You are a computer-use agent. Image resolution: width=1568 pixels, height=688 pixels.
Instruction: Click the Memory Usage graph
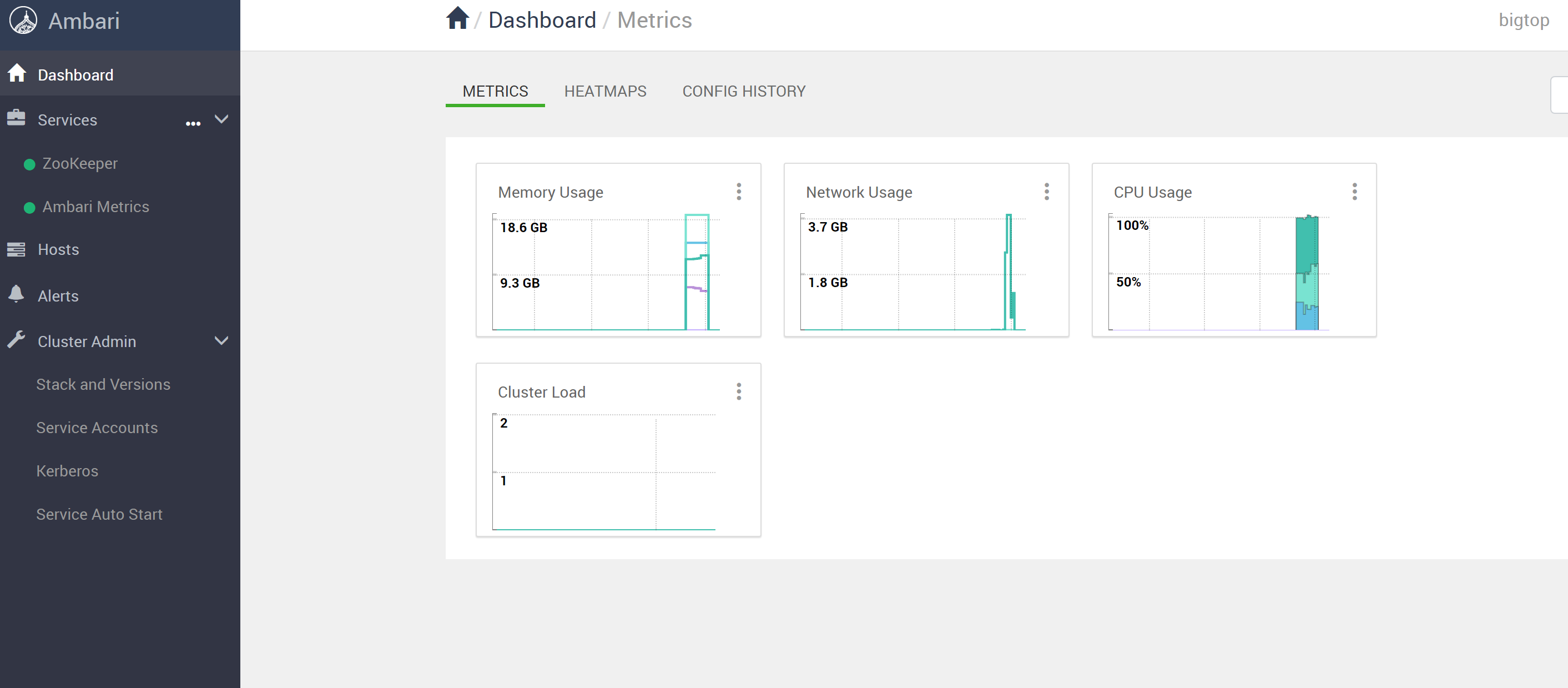pyautogui.click(x=606, y=272)
